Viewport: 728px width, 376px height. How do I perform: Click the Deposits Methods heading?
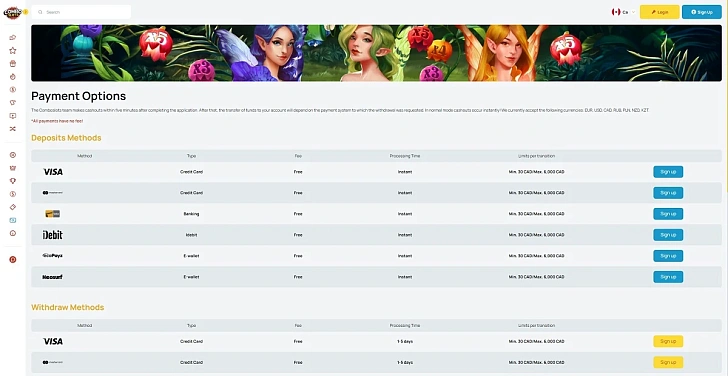pyautogui.click(x=66, y=138)
